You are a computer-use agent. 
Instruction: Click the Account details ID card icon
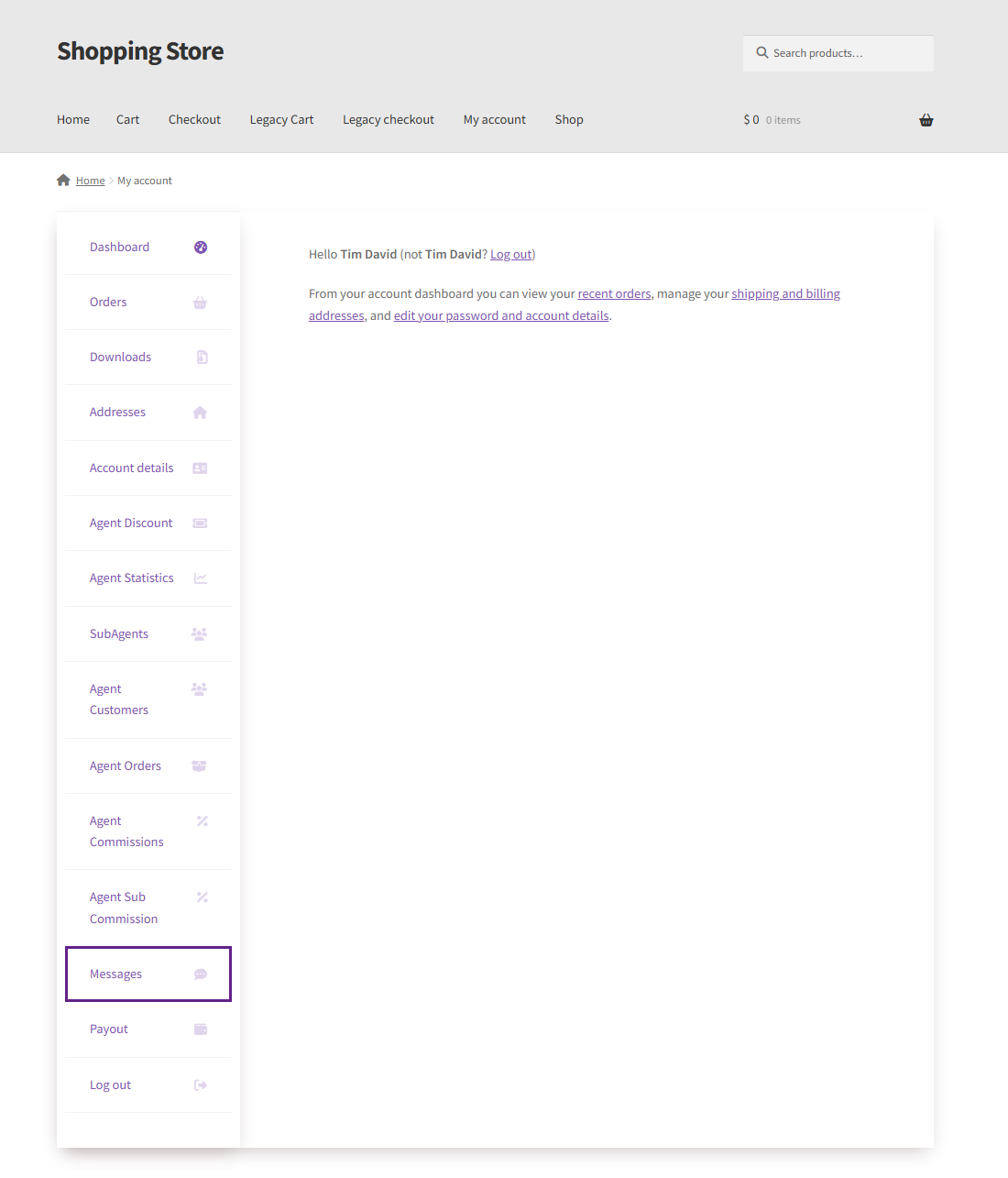(200, 468)
